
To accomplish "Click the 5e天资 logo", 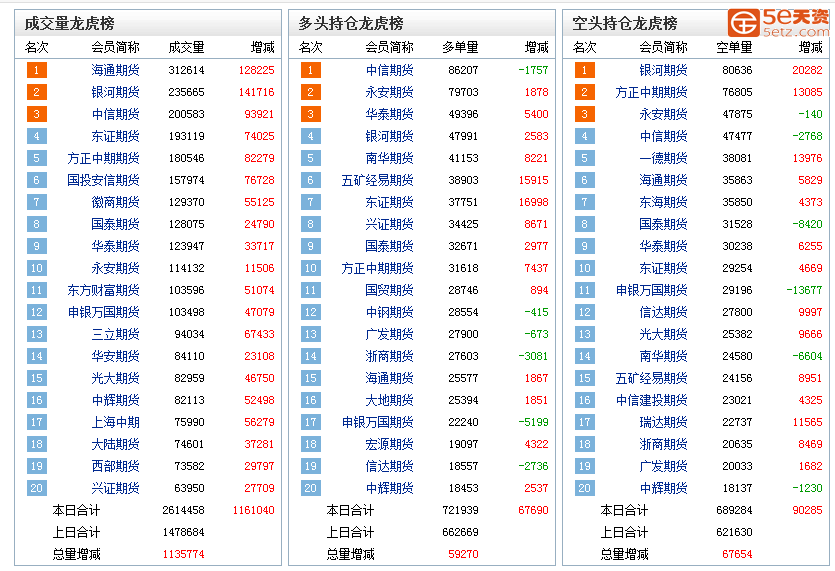I will pos(779,22).
